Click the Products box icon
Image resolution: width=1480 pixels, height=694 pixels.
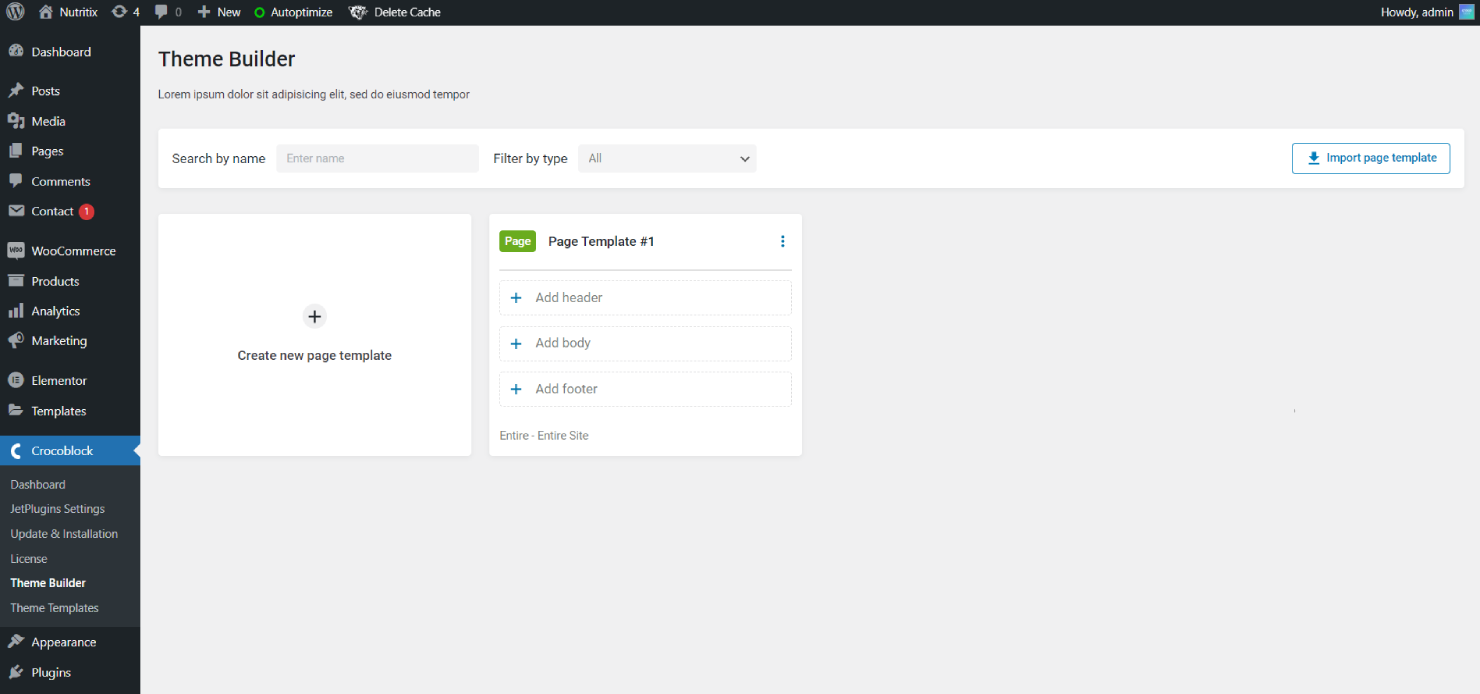tap(16, 281)
